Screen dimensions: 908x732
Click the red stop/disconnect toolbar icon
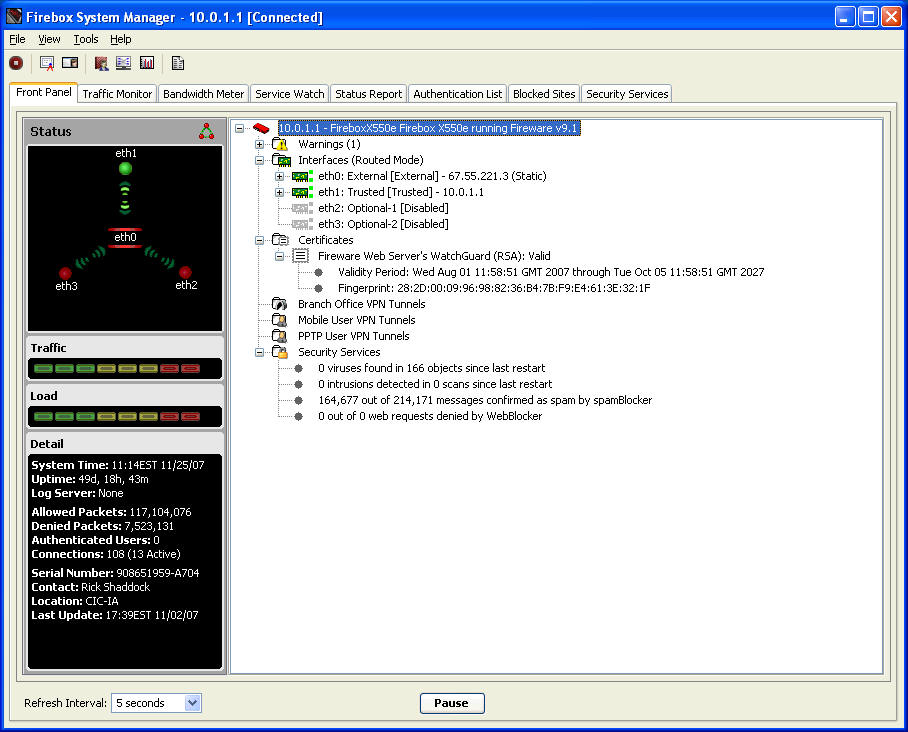coord(16,63)
